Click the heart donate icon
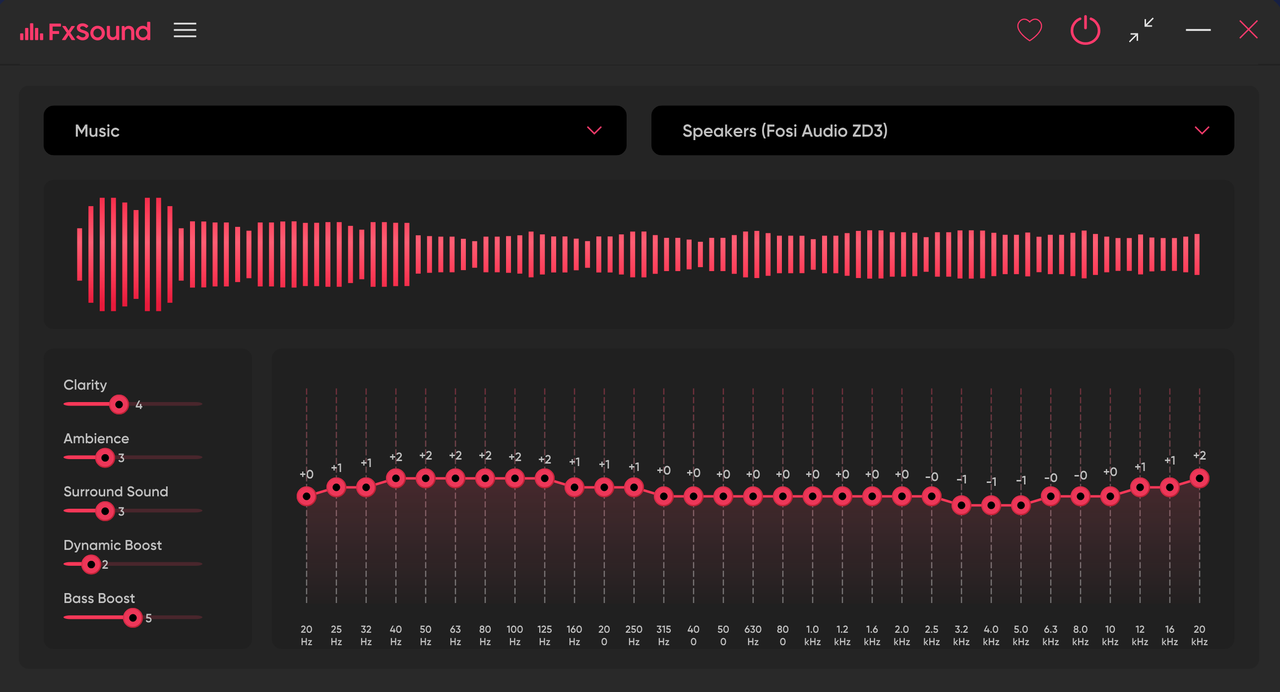1280x692 pixels. [x=1029, y=31]
